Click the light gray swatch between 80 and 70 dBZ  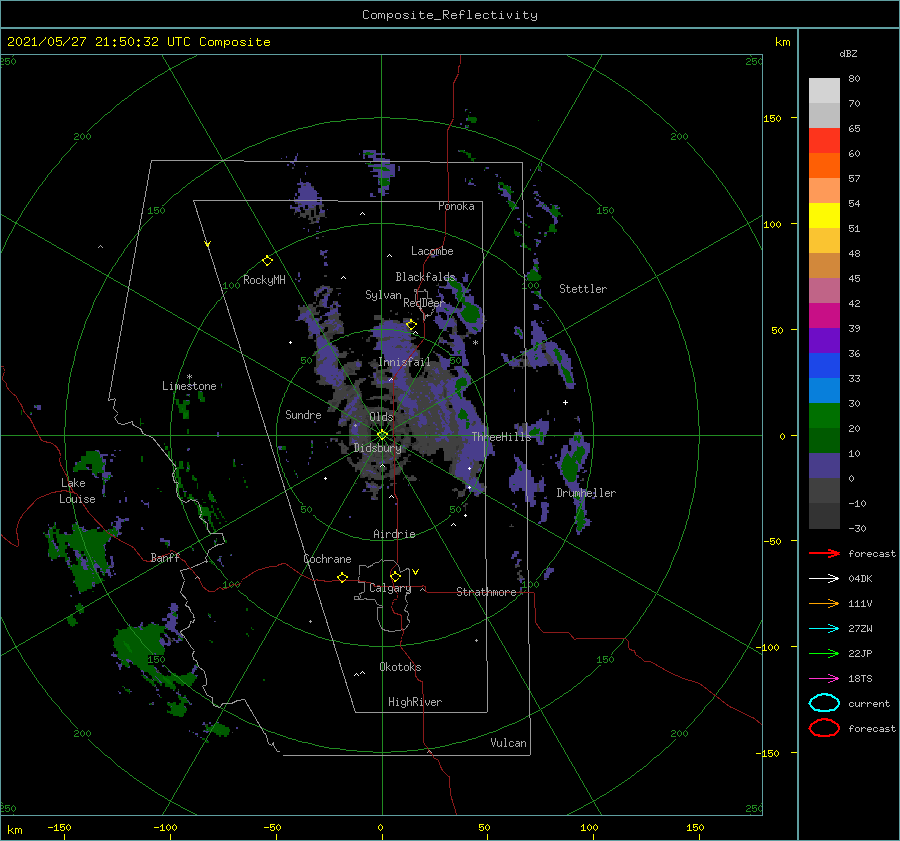point(824,91)
